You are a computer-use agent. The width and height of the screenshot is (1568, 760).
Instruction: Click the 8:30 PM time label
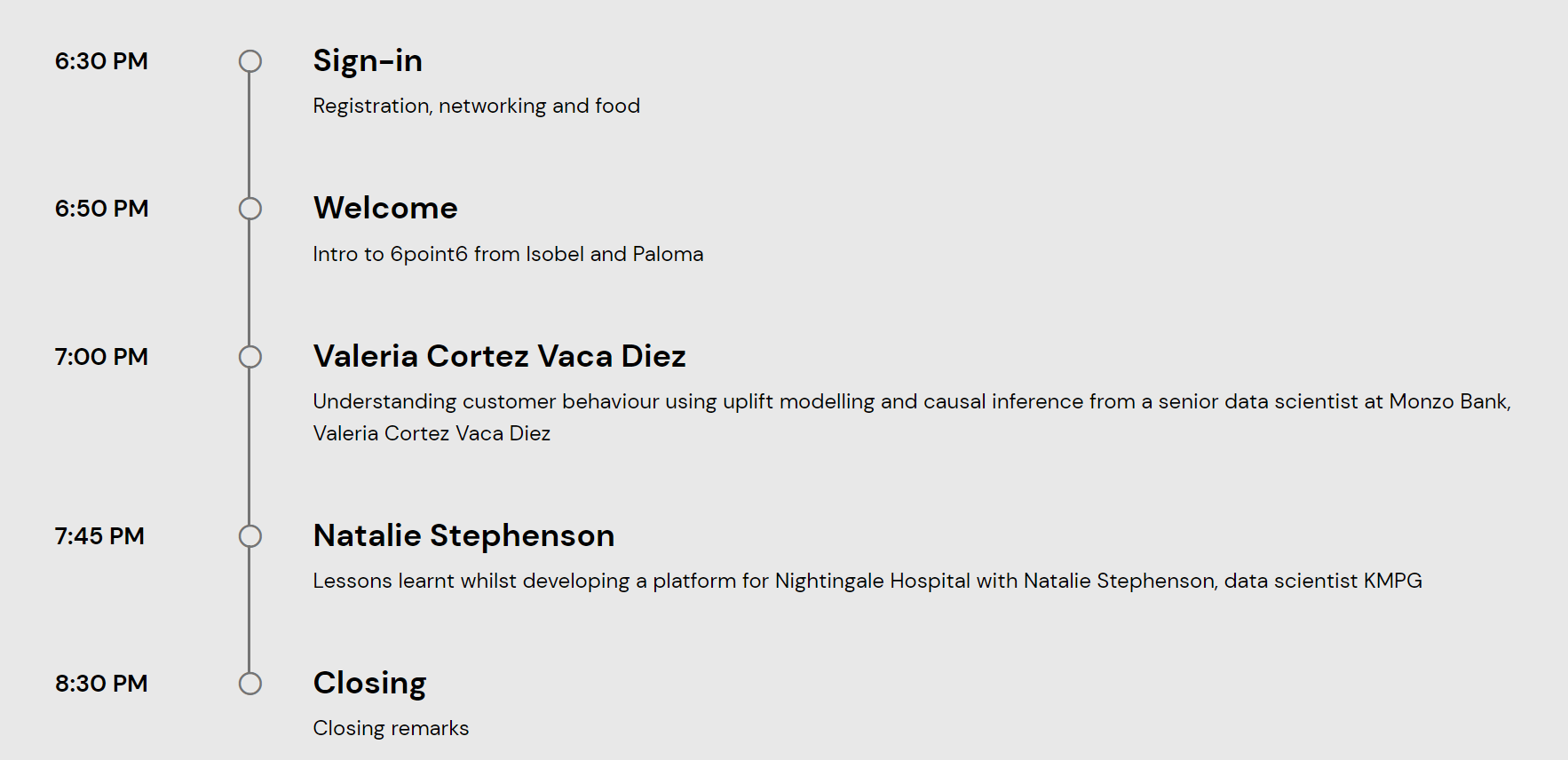click(x=101, y=684)
